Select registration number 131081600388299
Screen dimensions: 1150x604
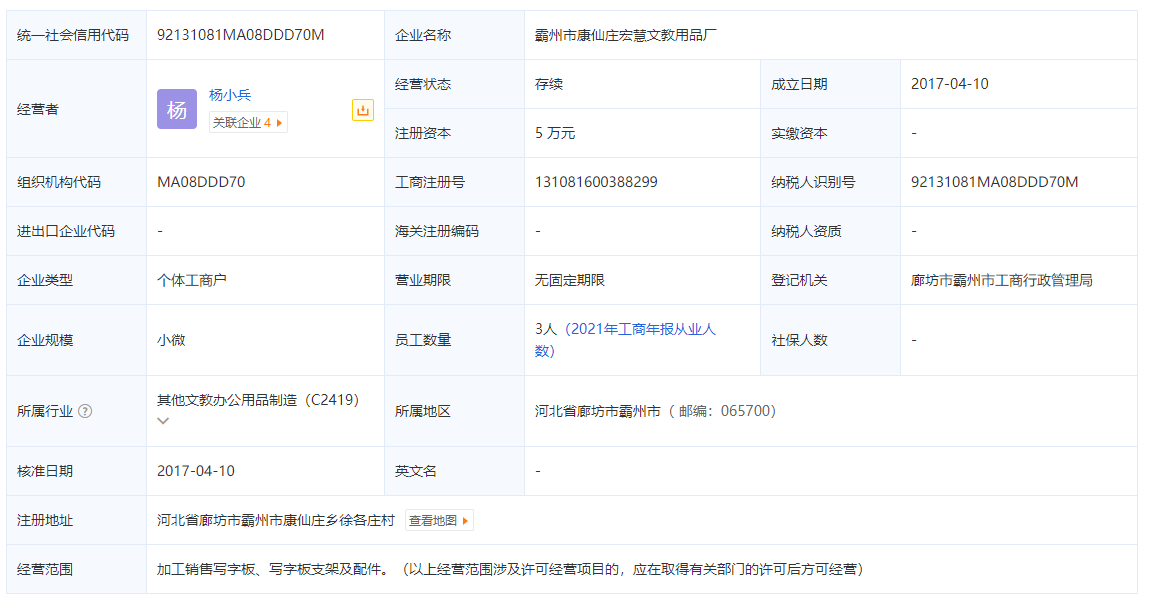click(596, 183)
